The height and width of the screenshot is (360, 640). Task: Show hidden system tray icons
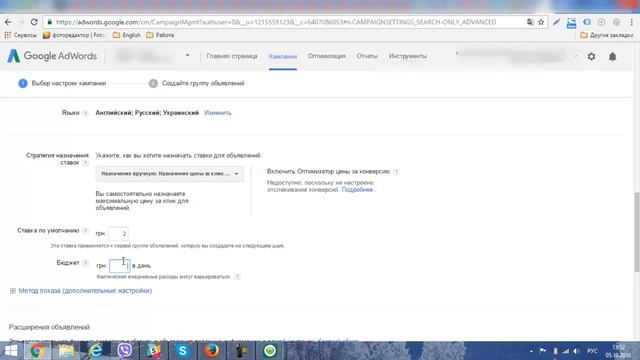[x=531, y=351]
